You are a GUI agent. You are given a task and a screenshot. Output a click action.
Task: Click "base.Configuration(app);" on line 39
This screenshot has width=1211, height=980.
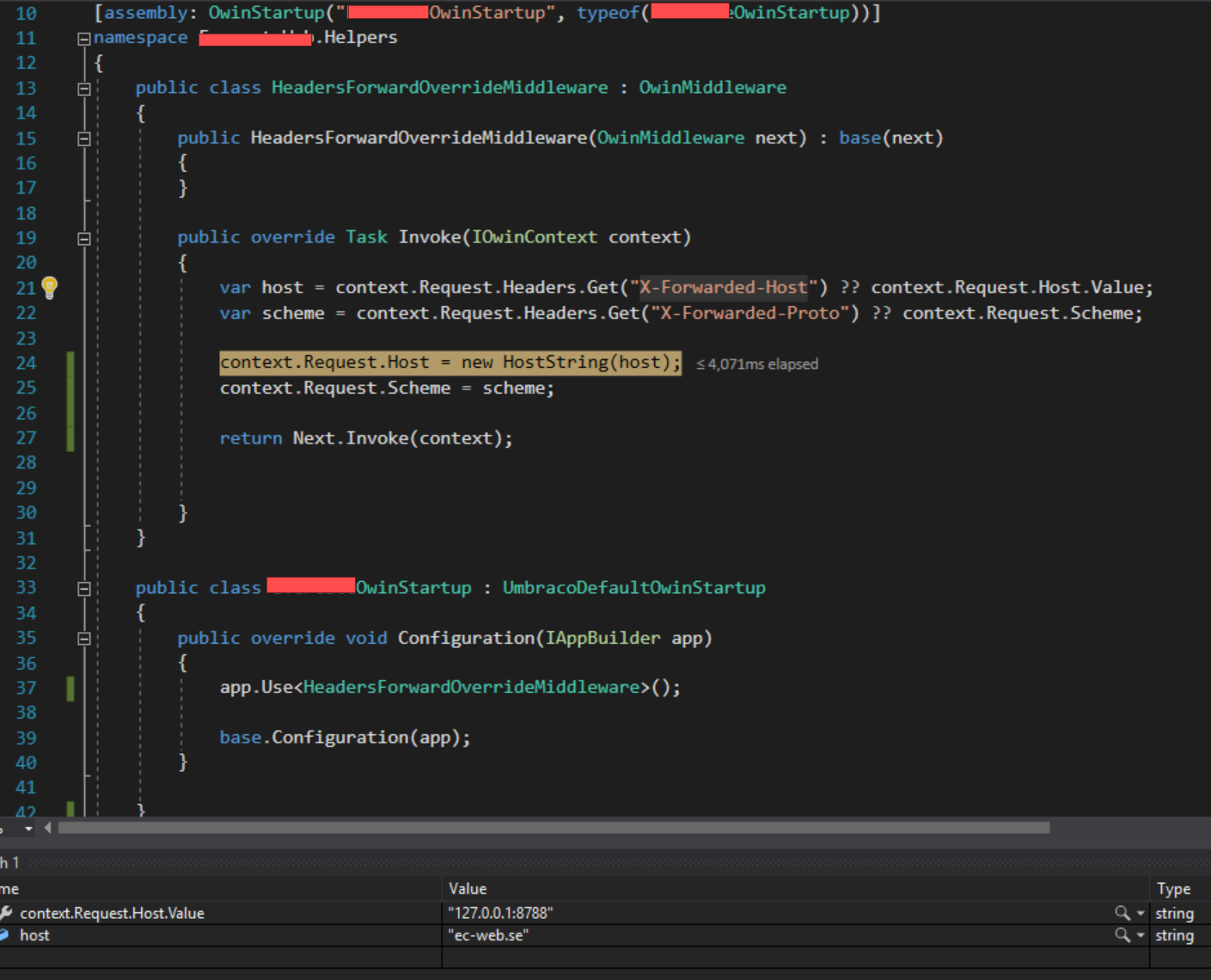[x=346, y=738]
